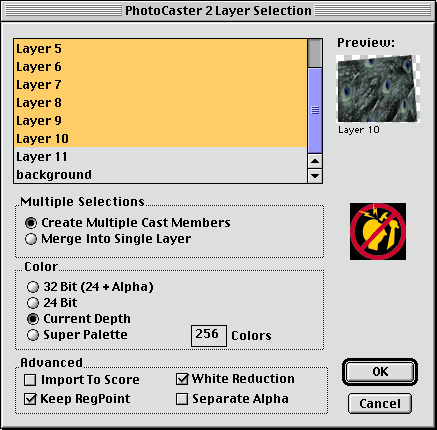Click the Layer 10 preview thumbnail
The width and height of the screenshot is (437, 430).
coord(378,89)
